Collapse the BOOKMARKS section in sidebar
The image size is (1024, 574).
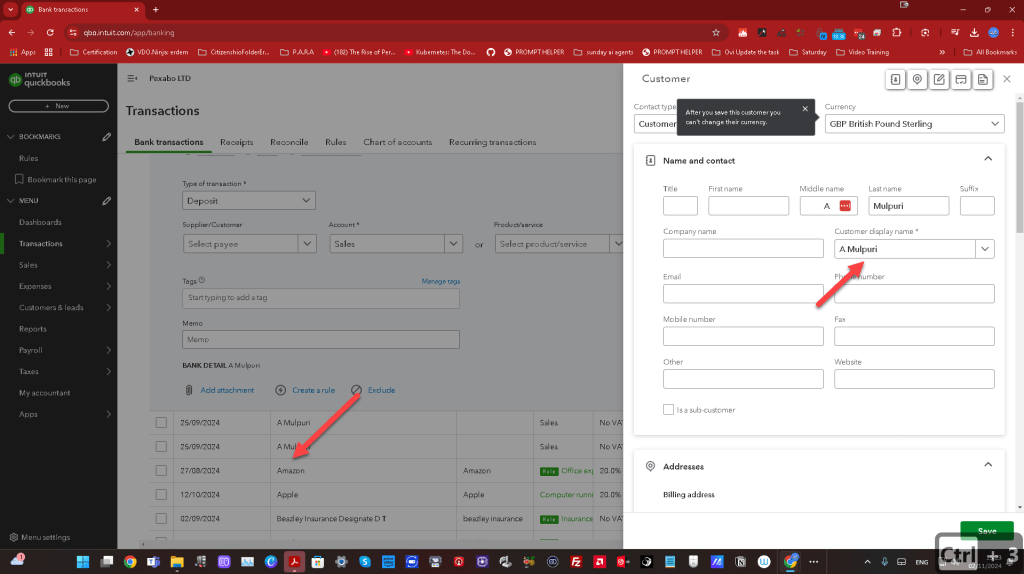tap(10, 137)
